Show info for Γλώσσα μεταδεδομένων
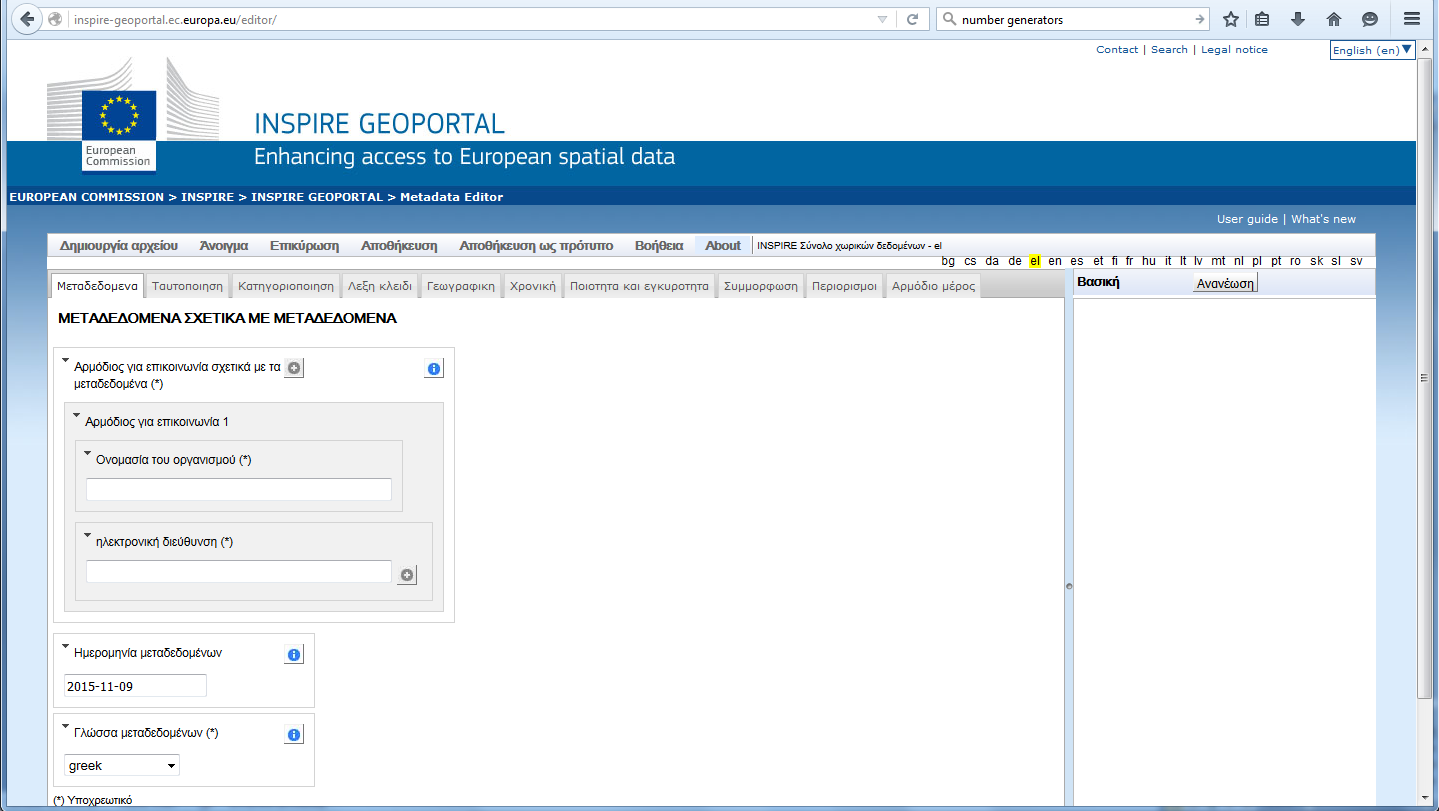The image size is (1439, 811). pyautogui.click(x=294, y=735)
